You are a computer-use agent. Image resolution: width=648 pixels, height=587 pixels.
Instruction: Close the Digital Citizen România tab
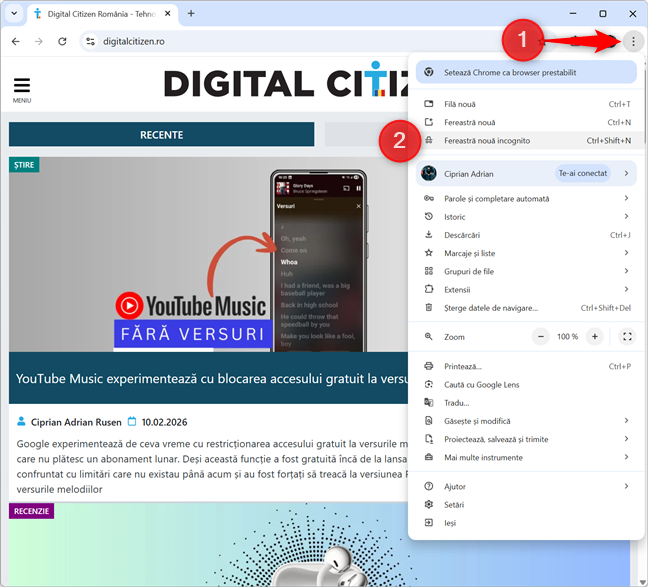[x=167, y=14]
